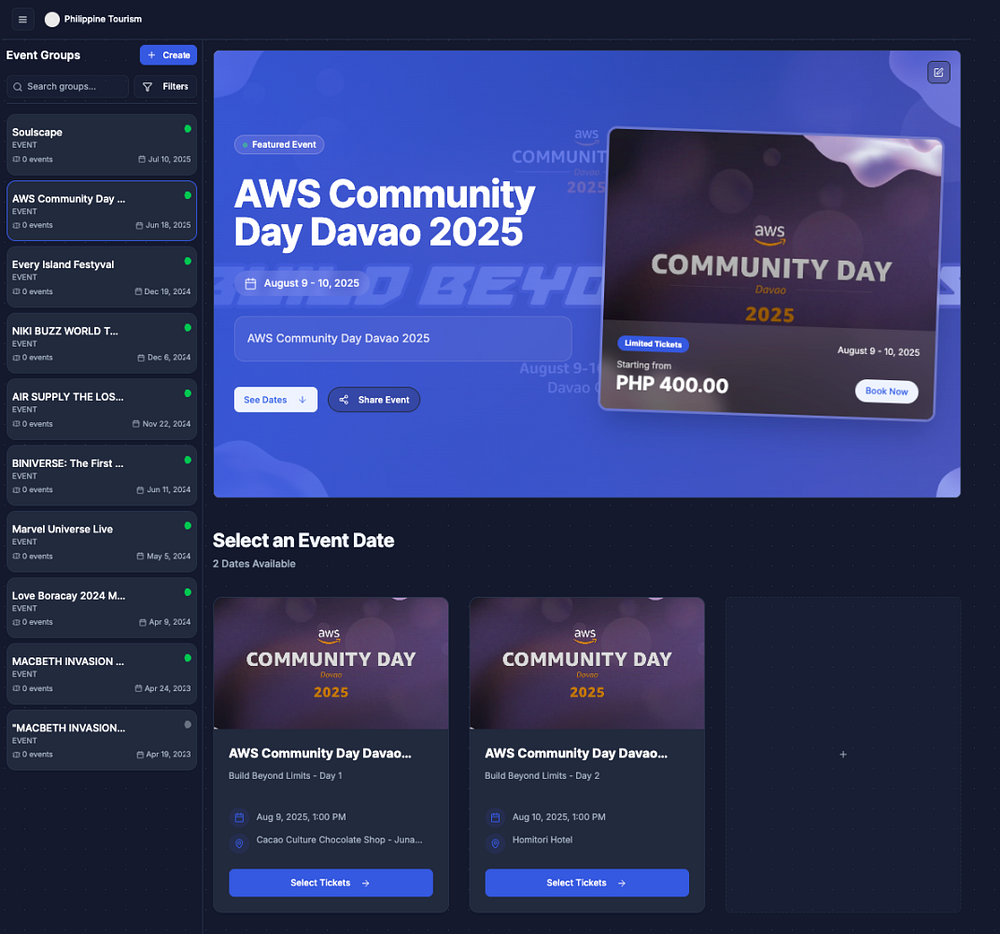Click the AWS Community Day Davao 2025 title
The width and height of the screenshot is (1000, 934).
(385, 212)
